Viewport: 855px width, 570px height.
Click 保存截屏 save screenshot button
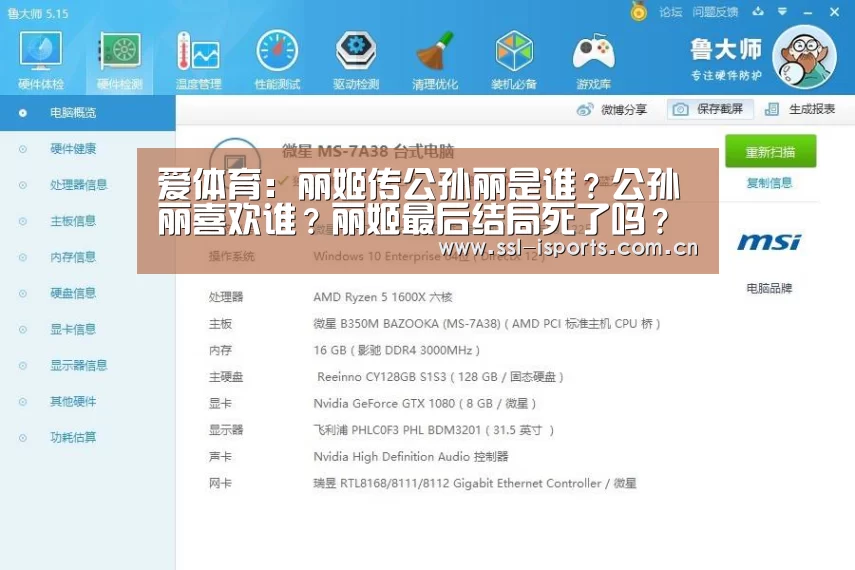[x=710, y=109]
